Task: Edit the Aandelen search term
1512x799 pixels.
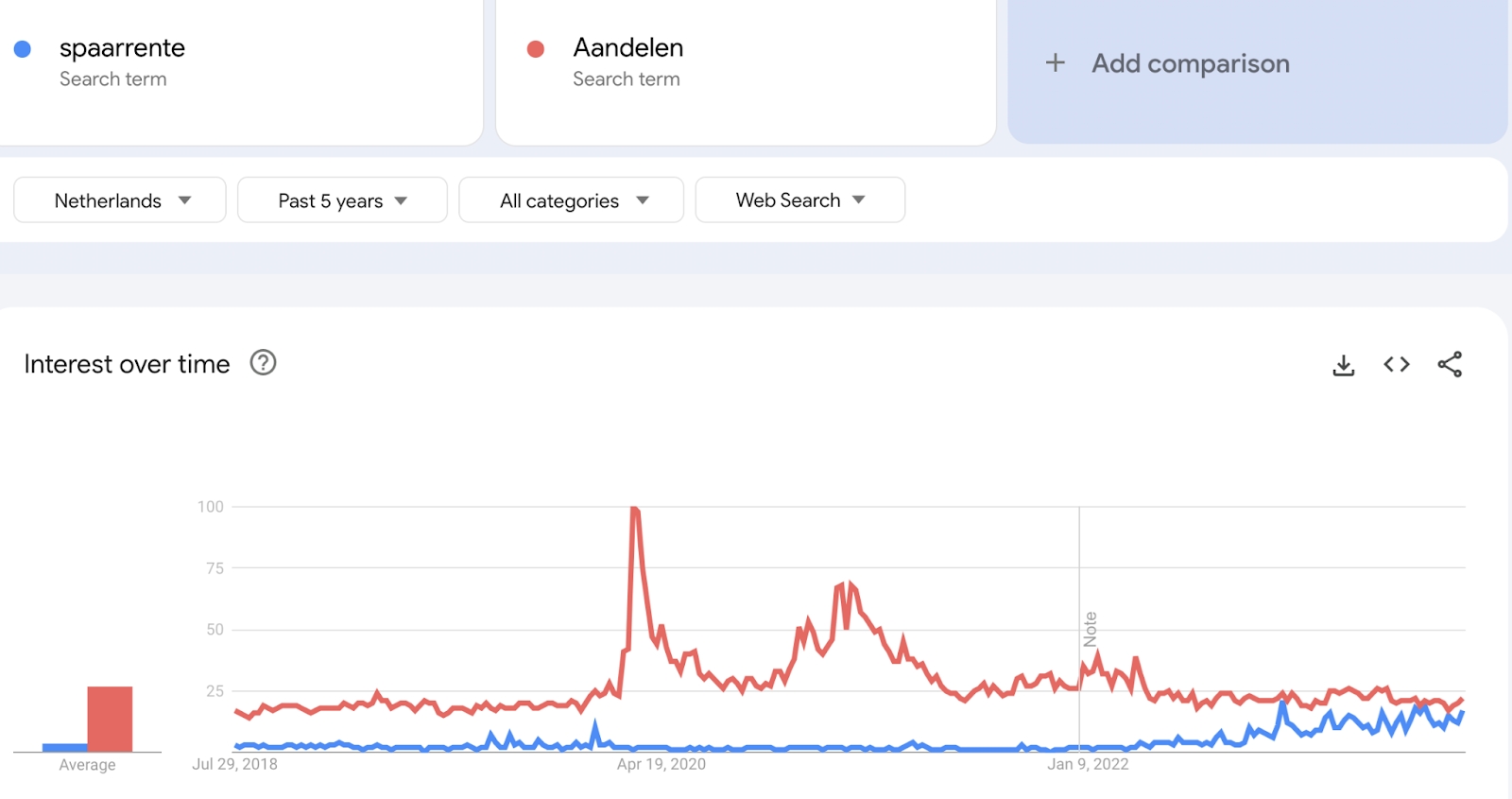Action: point(627,48)
